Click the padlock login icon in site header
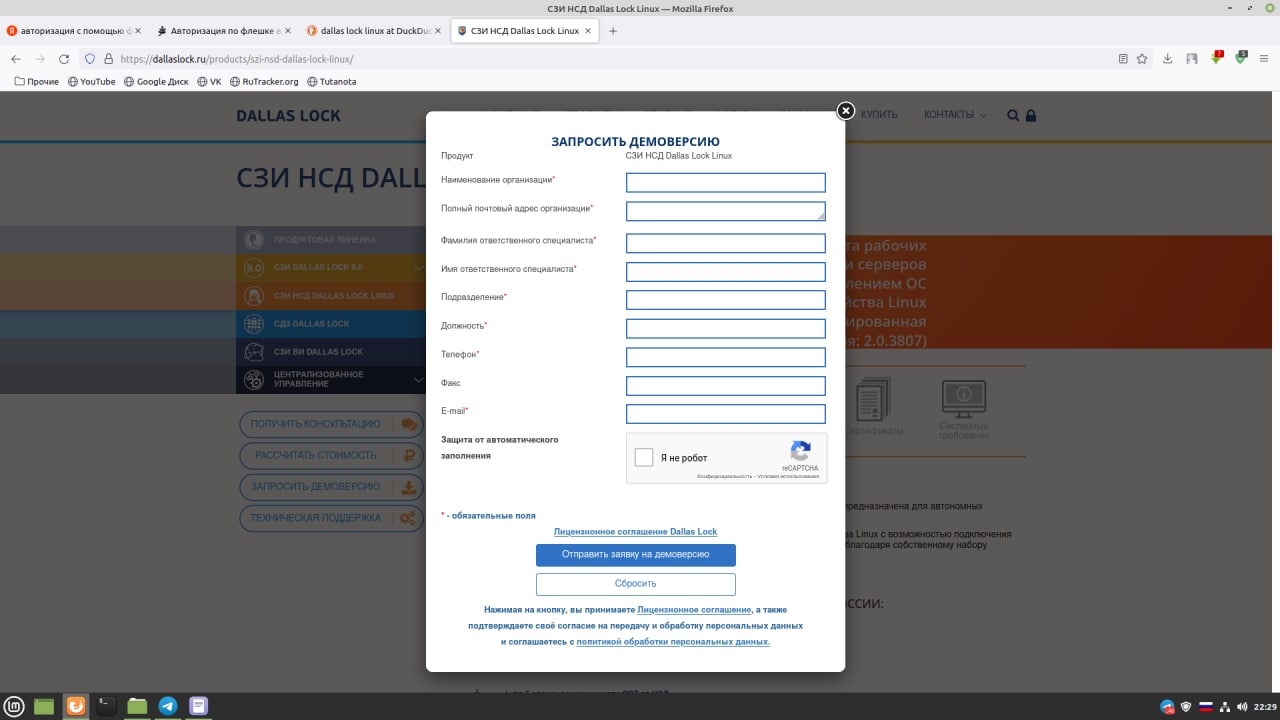Image resolution: width=1280 pixels, height=720 pixels. (1031, 115)
